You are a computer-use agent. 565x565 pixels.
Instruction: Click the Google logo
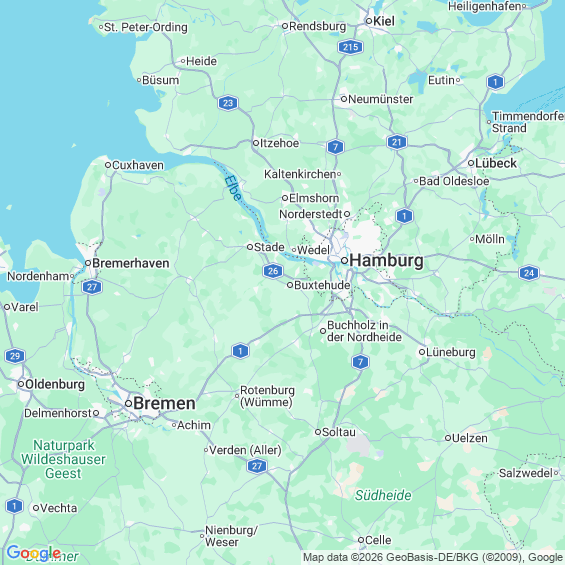pyautogui.click(x=34, y=553)
